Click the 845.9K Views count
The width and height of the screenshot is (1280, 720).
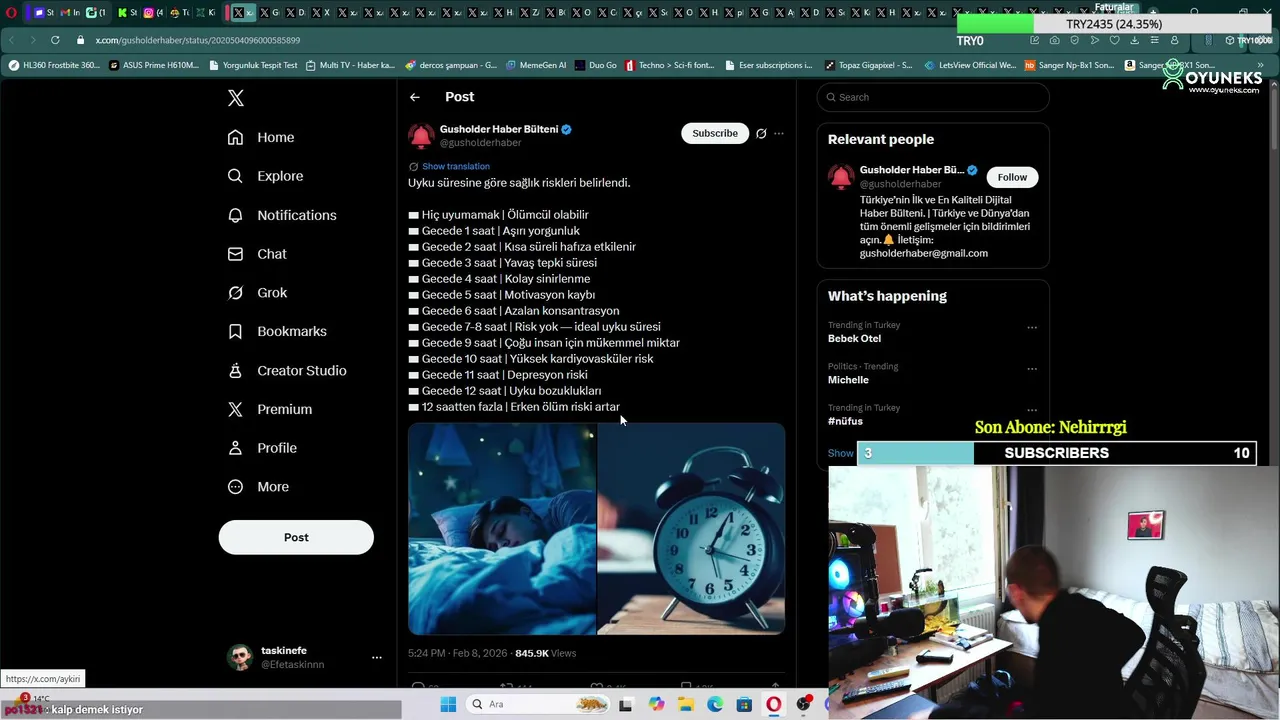coord(545,653)
